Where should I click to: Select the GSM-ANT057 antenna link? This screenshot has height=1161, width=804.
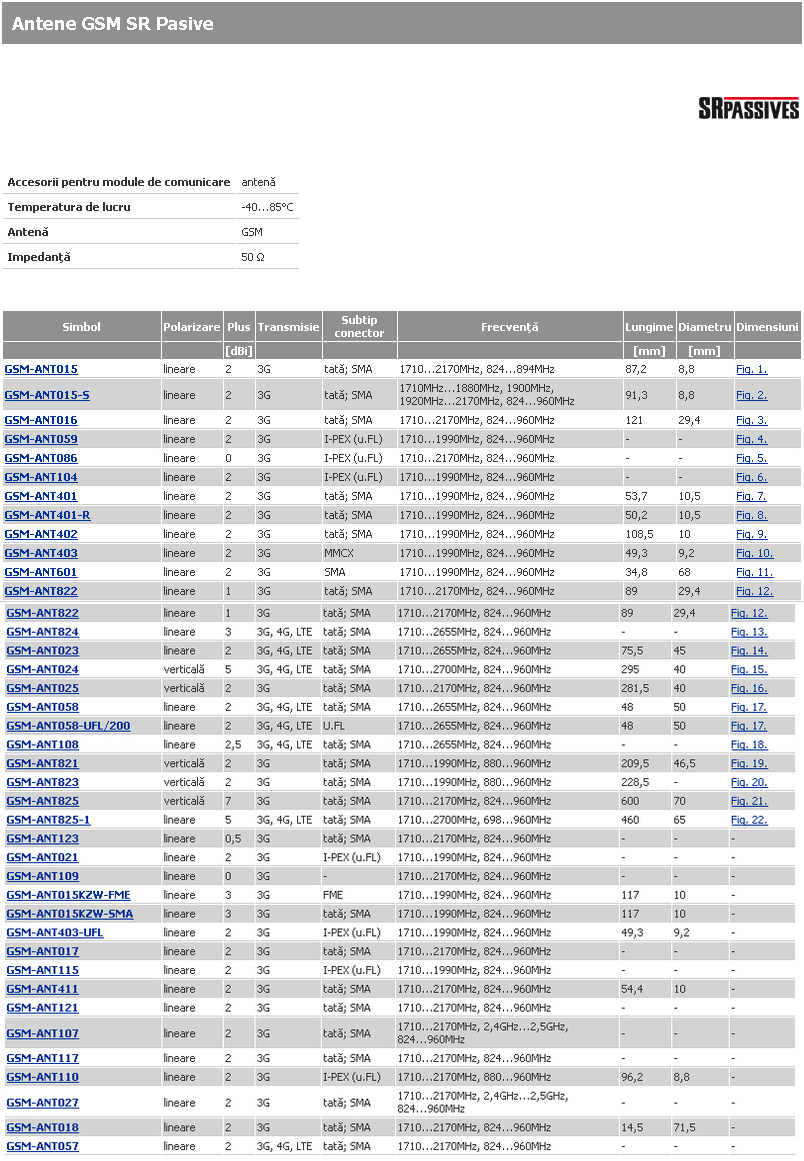[42, 1147]
